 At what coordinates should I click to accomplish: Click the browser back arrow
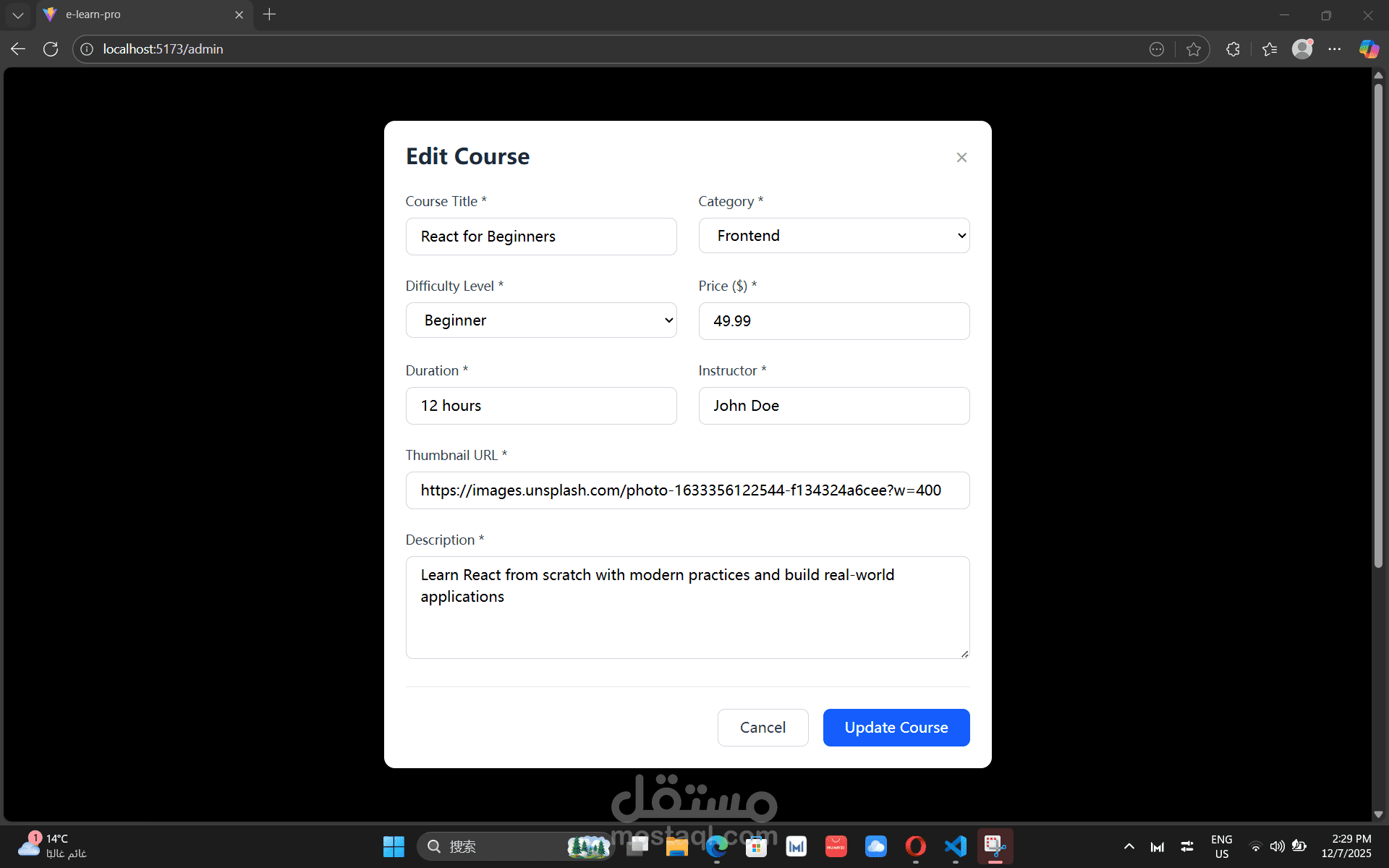click(18, 49)
